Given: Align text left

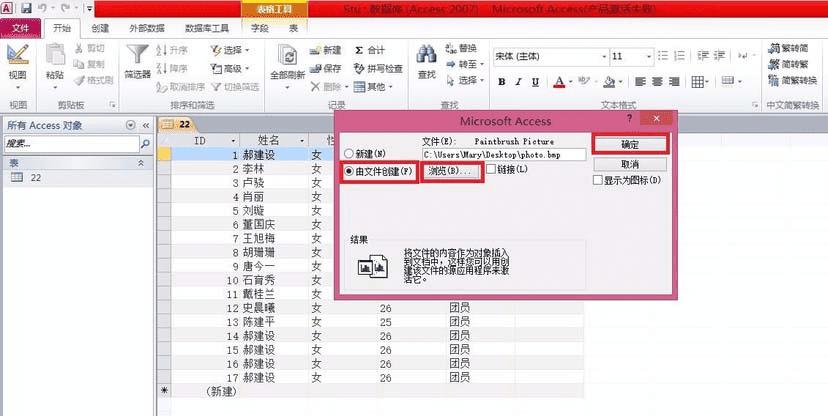Looking at the screenshot, I should tap(641, 82).
